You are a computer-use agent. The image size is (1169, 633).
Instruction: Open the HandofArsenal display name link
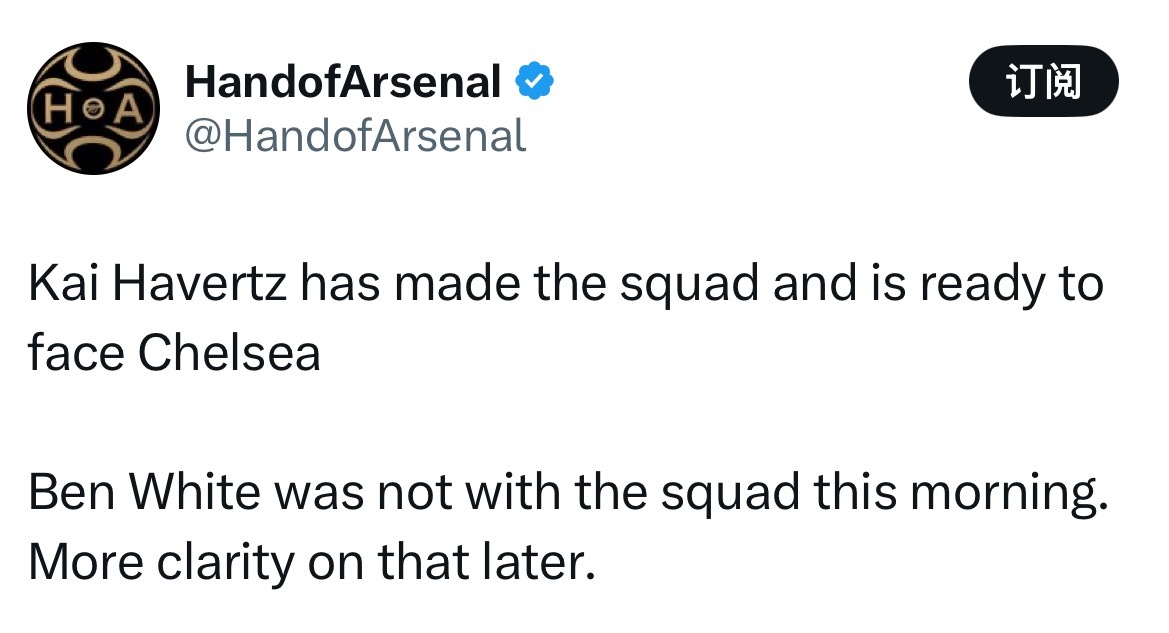click(x=343, y=81)
